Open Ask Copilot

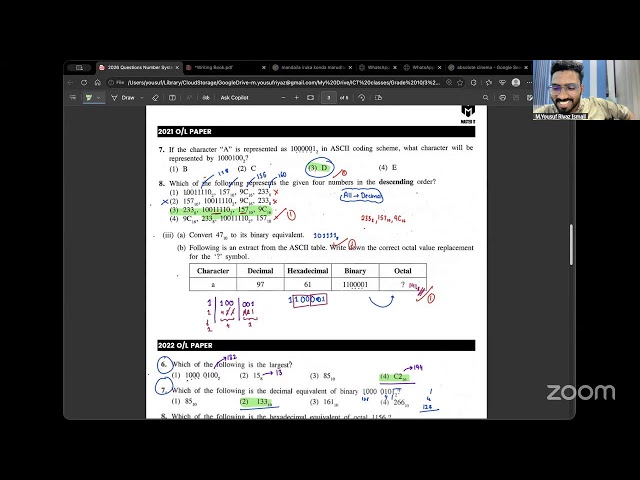[x=234, y=98]
